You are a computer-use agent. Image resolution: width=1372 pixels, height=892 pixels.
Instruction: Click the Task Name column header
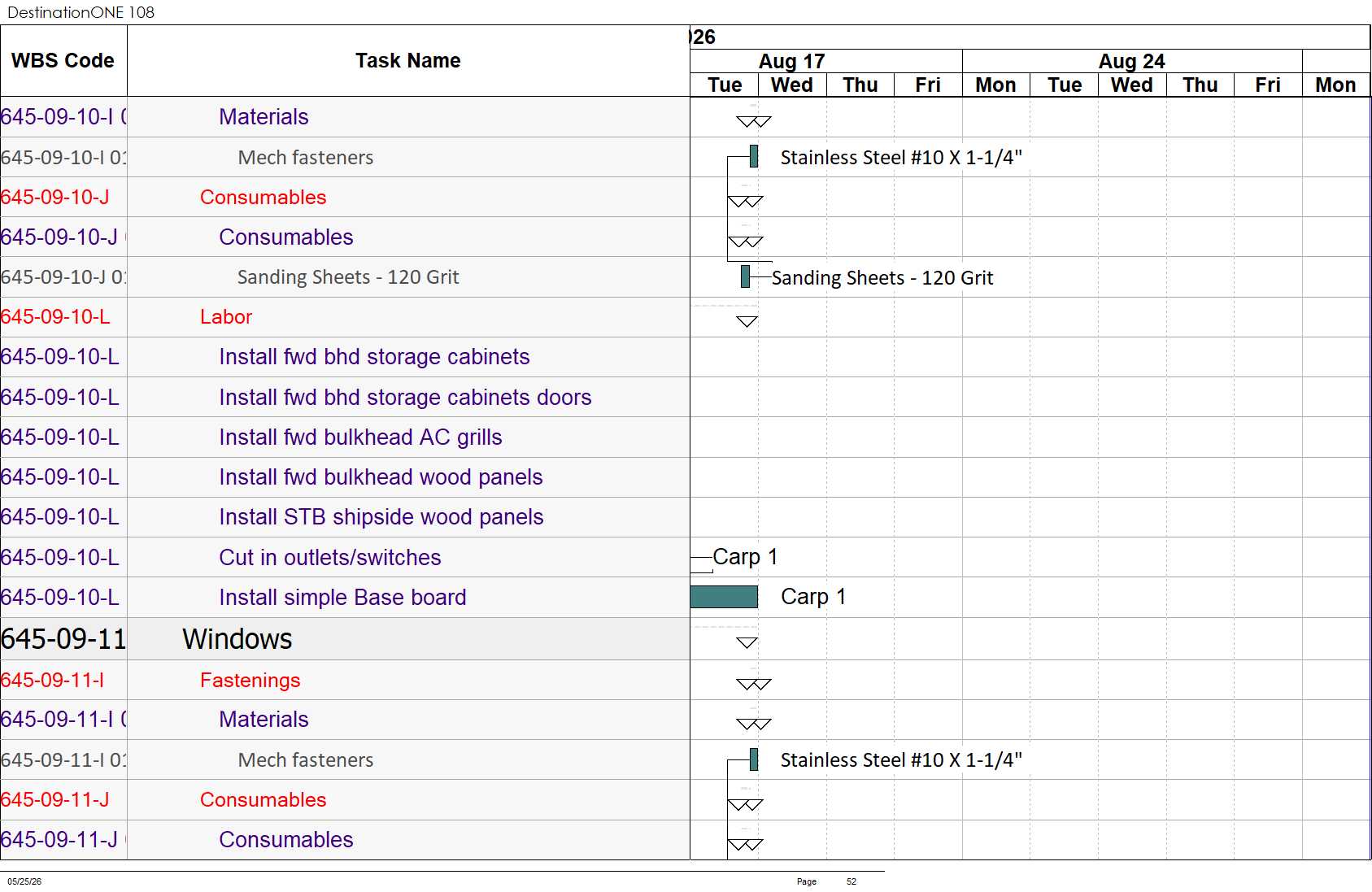[x=408, y=61]
